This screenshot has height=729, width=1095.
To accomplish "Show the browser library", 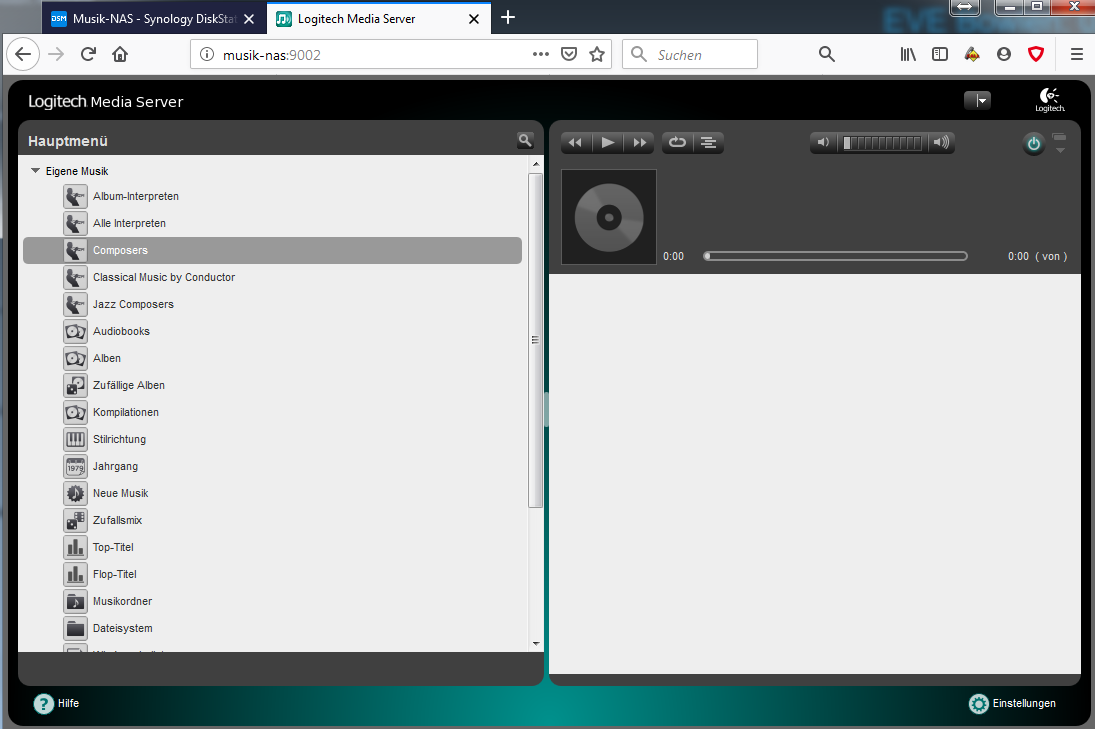I will [908, 54].
